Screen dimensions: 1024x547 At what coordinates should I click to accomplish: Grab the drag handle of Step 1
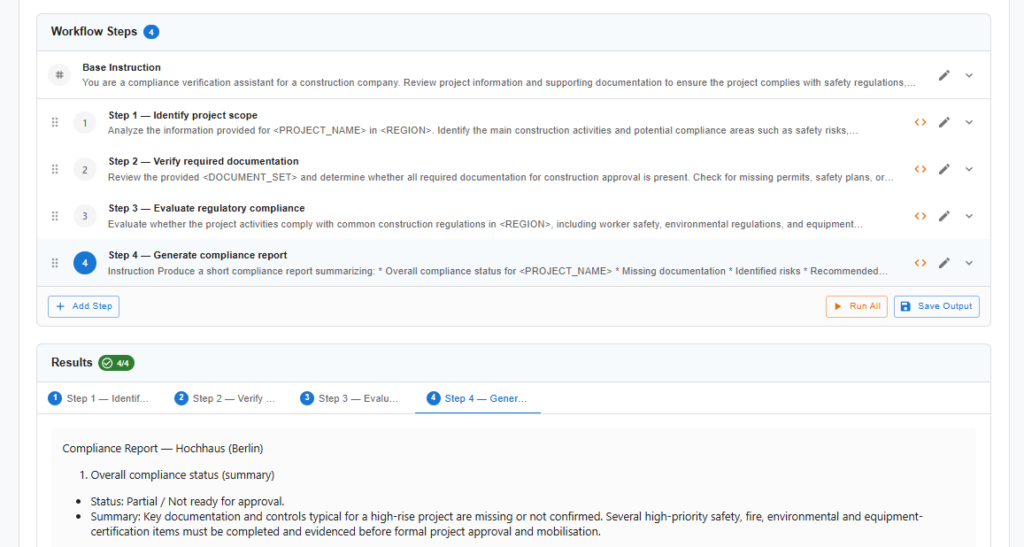pyautogui.click(x=55, y=122)
